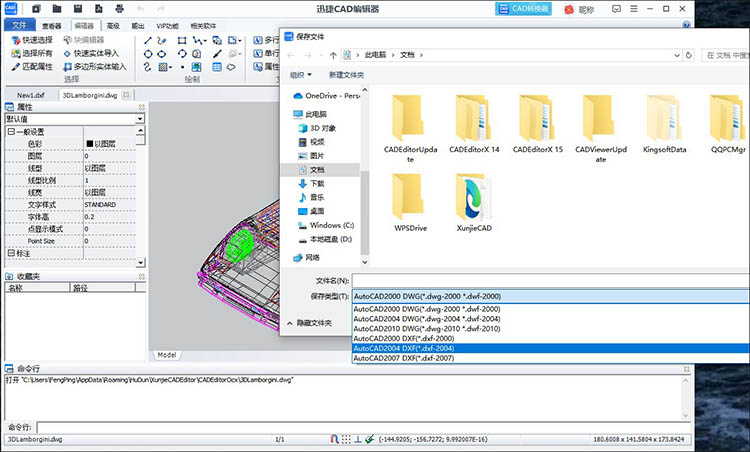Select AutoCAD2004 DWG format option

(550, 319)
